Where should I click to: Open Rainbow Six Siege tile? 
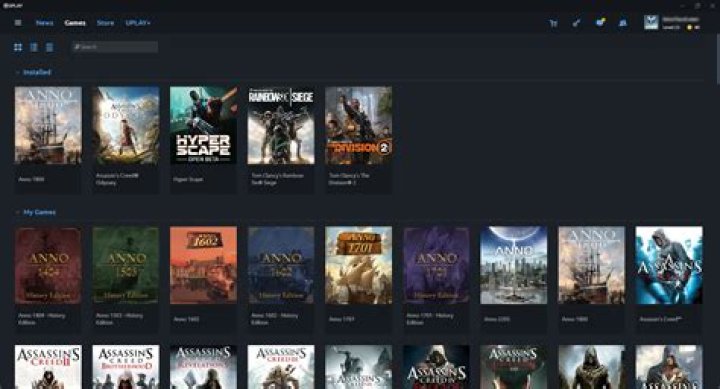281,140
